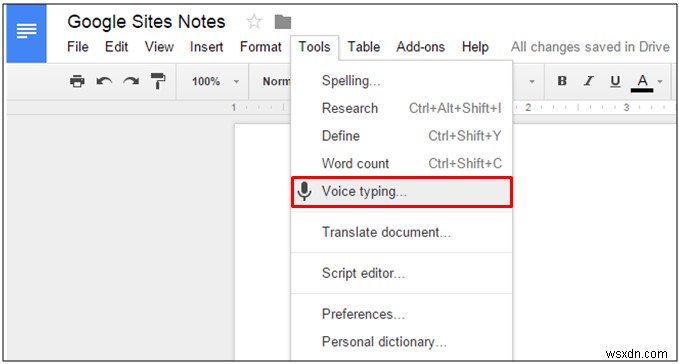The image size is (679, 364).
Task: Choose Word count from Tools menu
Action: pos(401,164)
